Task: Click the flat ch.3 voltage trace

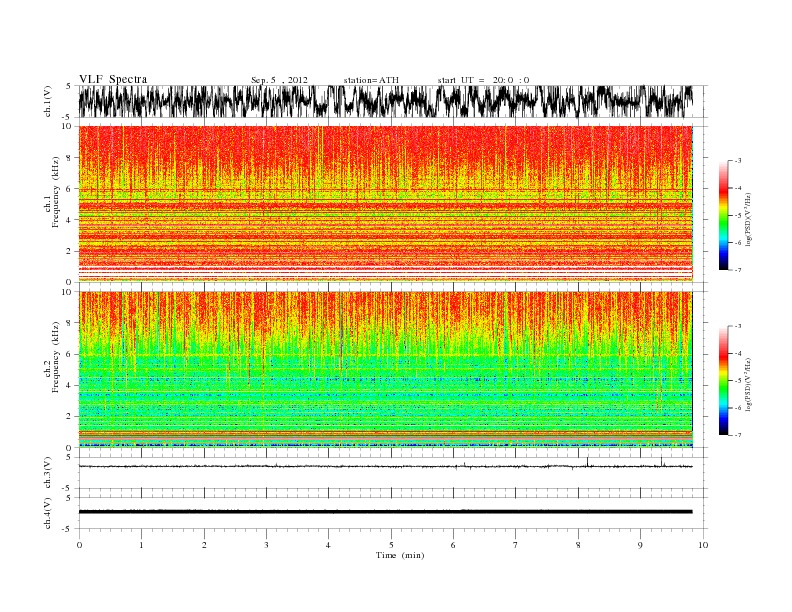Action: (x=385, y=466)
